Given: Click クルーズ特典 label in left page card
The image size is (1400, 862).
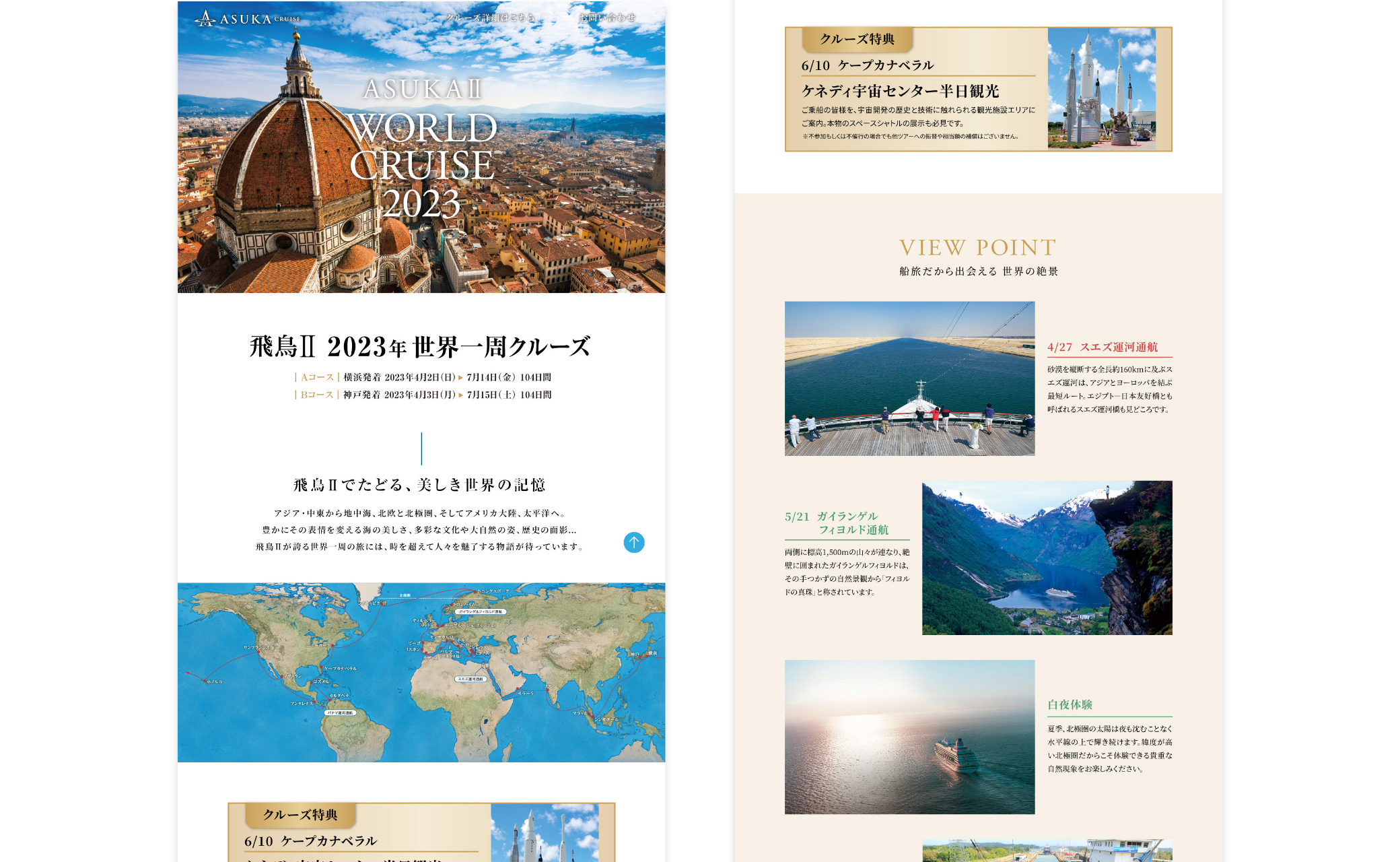Looking at the screenshot, I should (300, 815).
